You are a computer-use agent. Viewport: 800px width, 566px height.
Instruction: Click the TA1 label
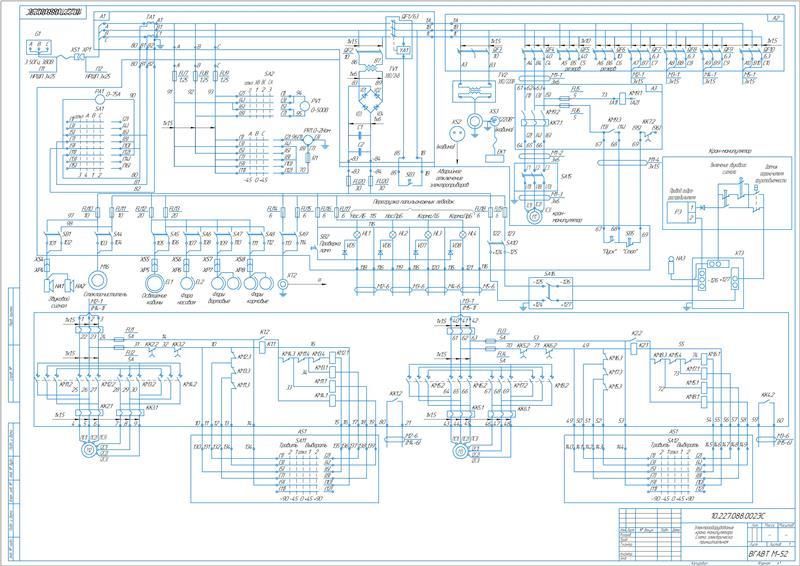(151, 17)
